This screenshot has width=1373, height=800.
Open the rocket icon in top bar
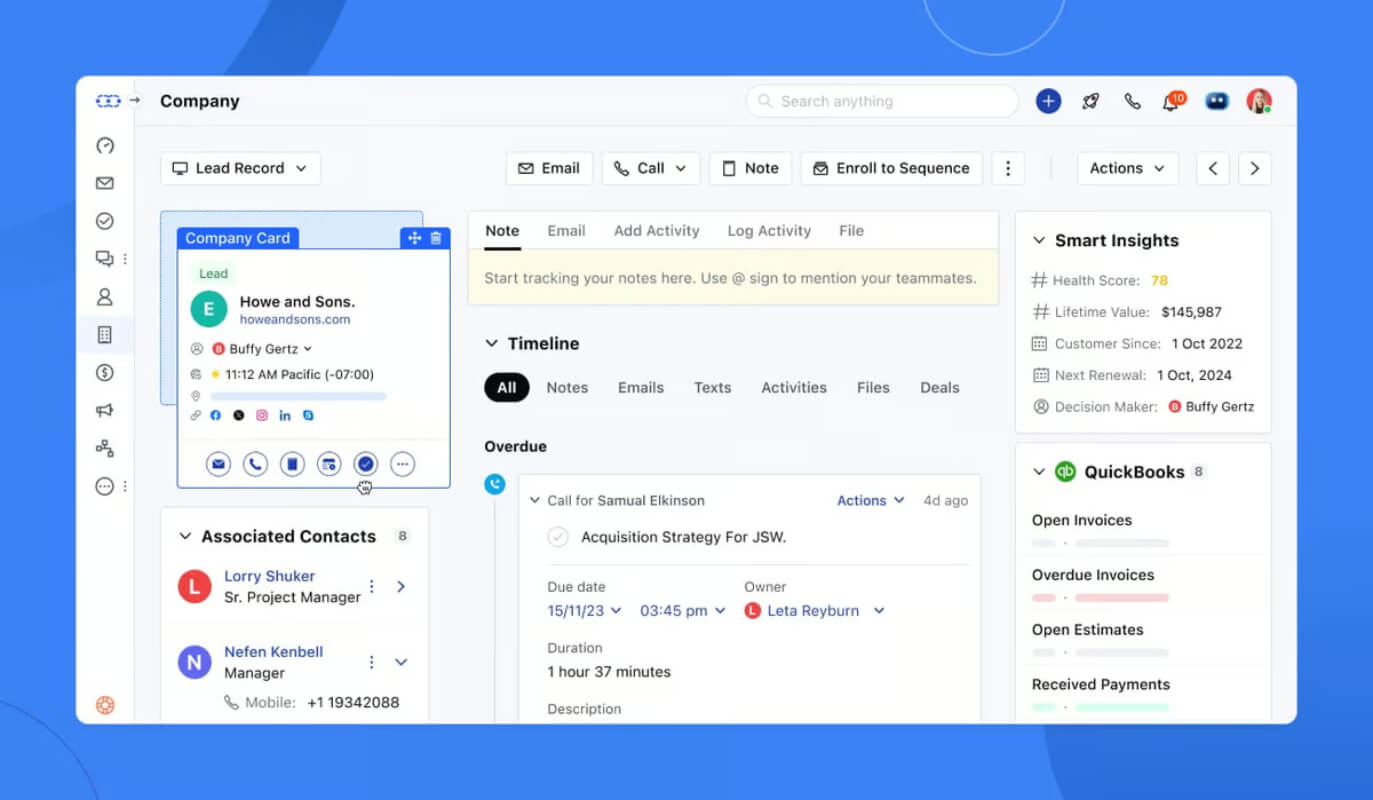pyautogui.click(x=1091, y=101)
